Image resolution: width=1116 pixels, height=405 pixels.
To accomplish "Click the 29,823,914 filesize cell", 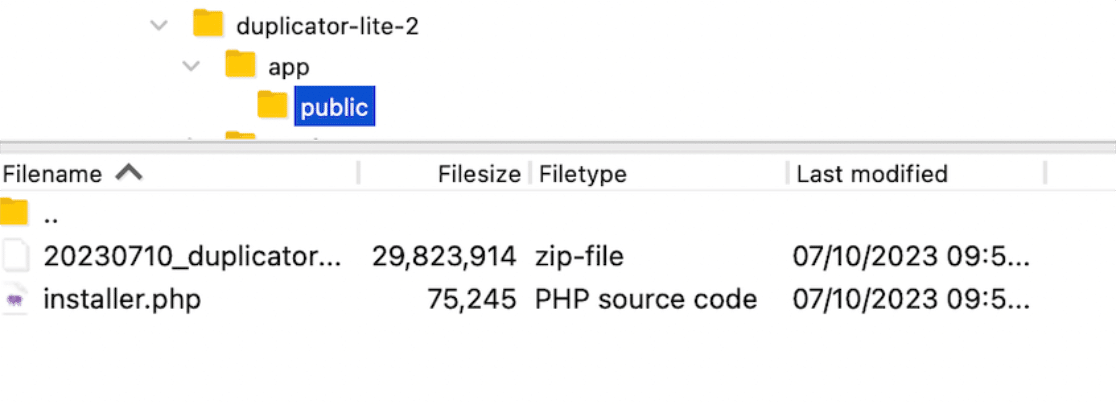I will (444, 257).
